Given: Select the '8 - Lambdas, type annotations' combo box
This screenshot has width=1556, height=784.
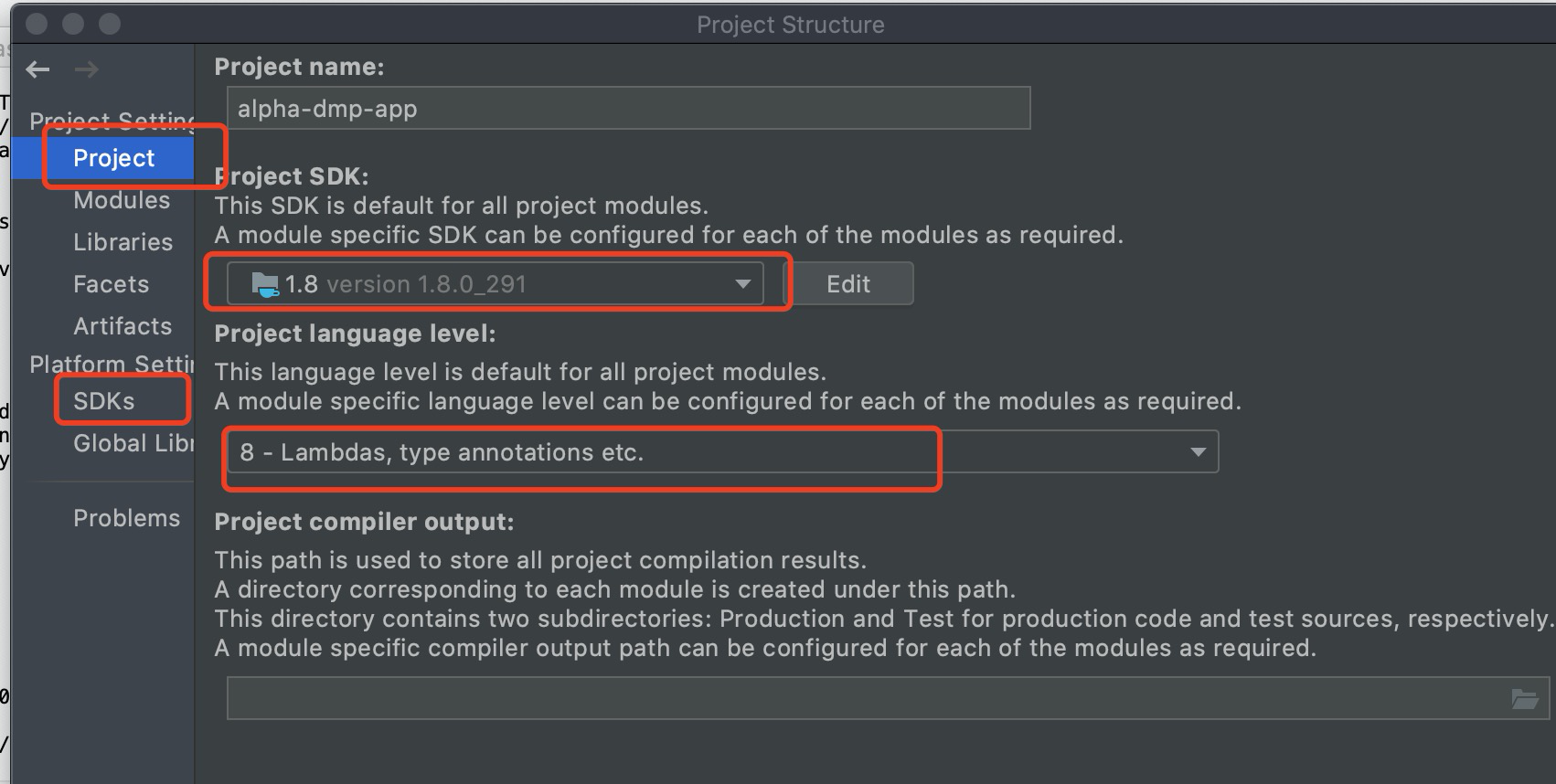Looking at the screenshot, I should click(640, 452).
